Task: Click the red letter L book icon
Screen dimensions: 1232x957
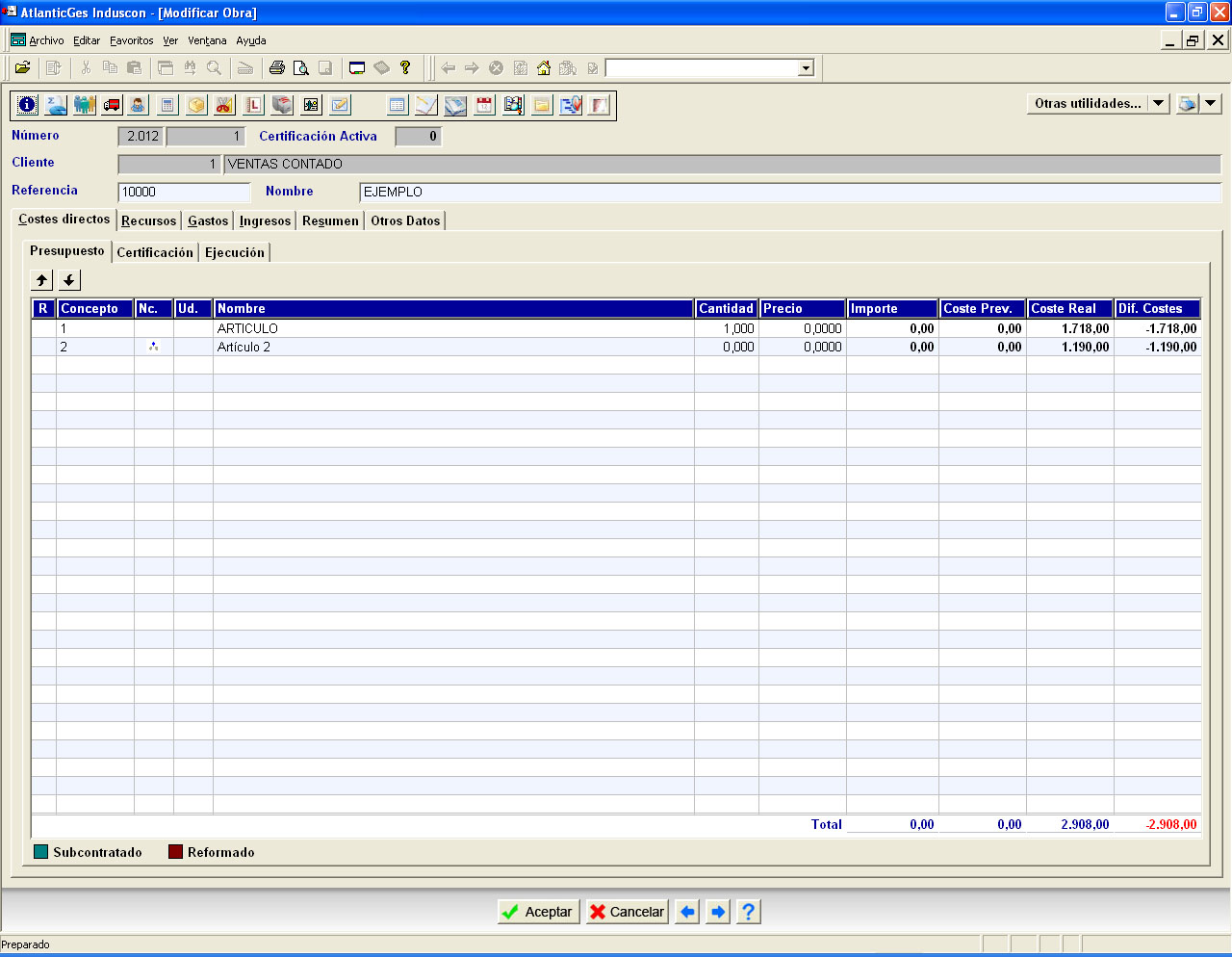Action: tap(253, 105)
